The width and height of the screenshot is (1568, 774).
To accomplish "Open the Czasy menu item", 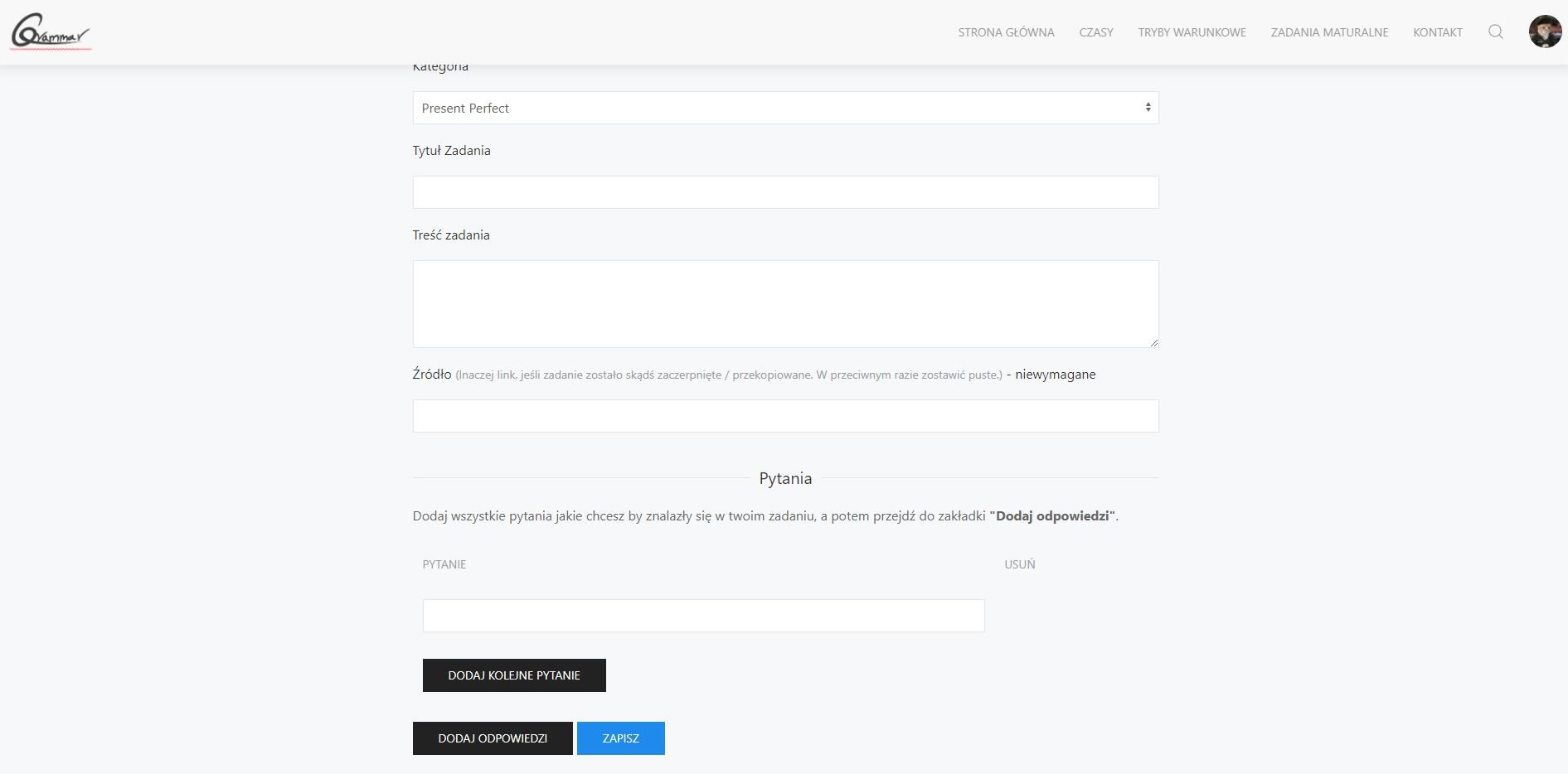I will pyautogui.click(x=1095, y=32).
